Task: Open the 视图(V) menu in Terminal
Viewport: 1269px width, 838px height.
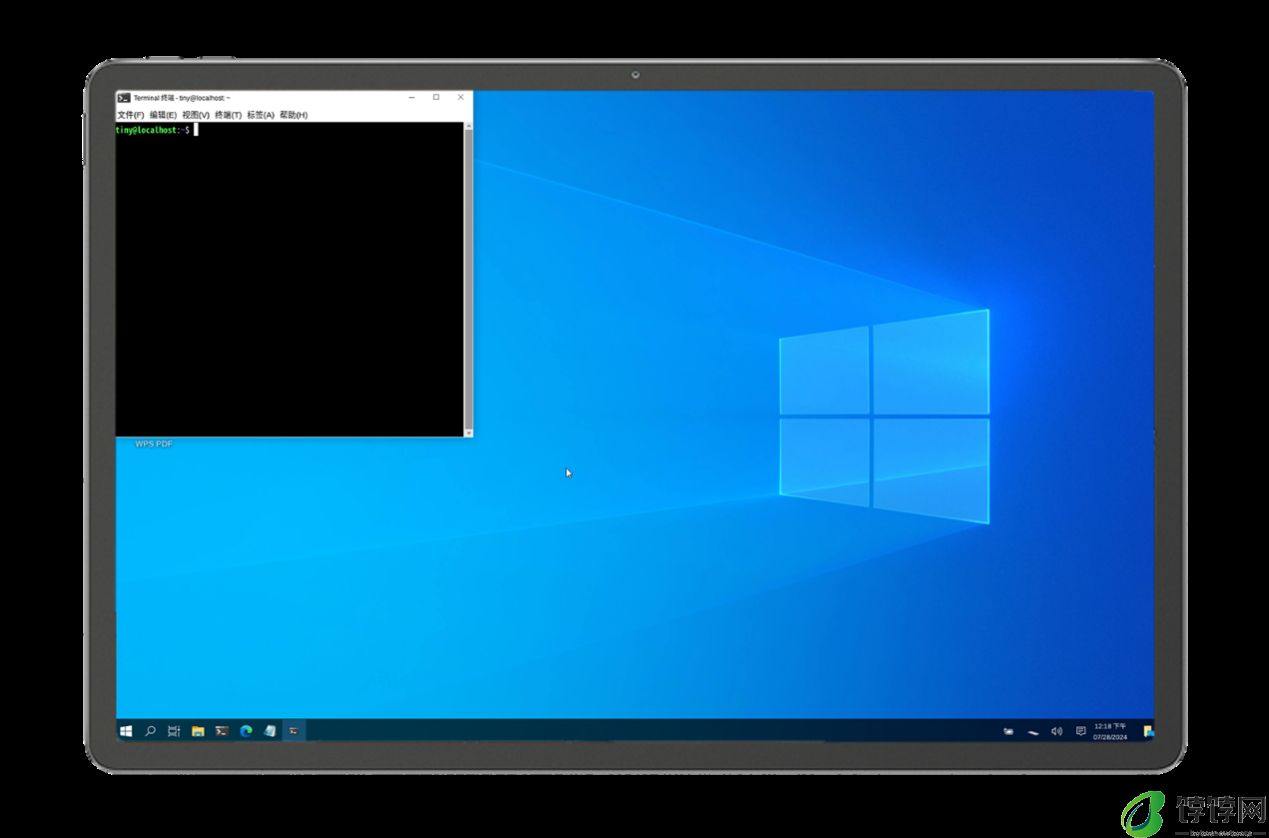Action: 196,115
